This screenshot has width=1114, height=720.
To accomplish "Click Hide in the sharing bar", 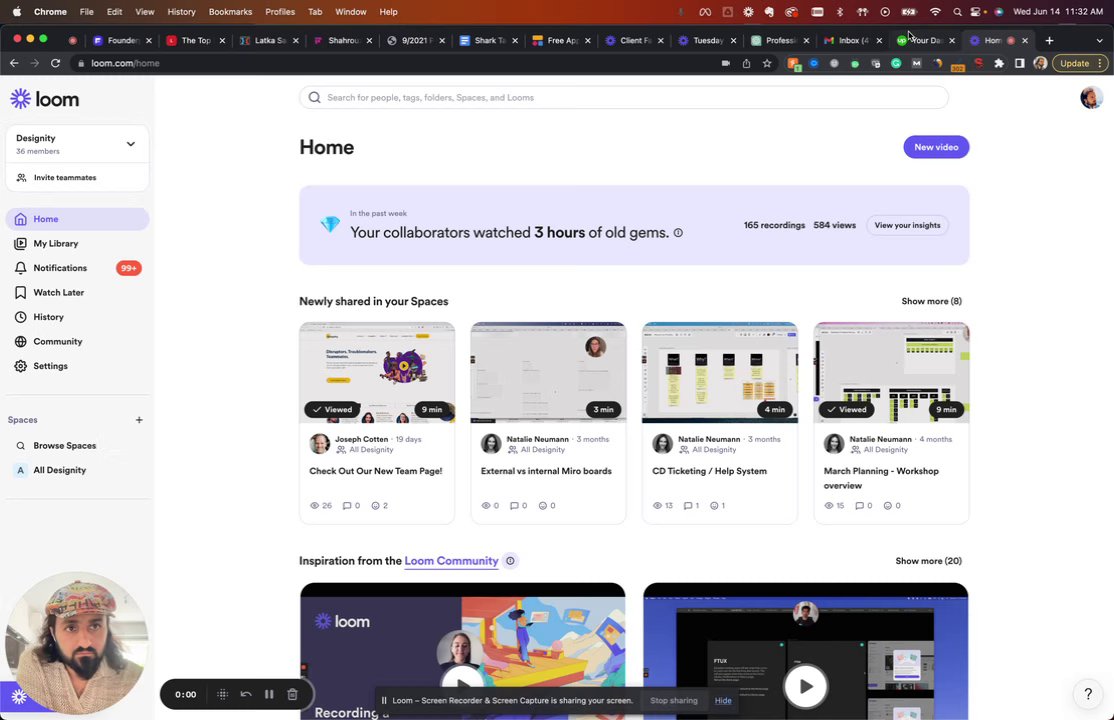I will click(723, 701).
